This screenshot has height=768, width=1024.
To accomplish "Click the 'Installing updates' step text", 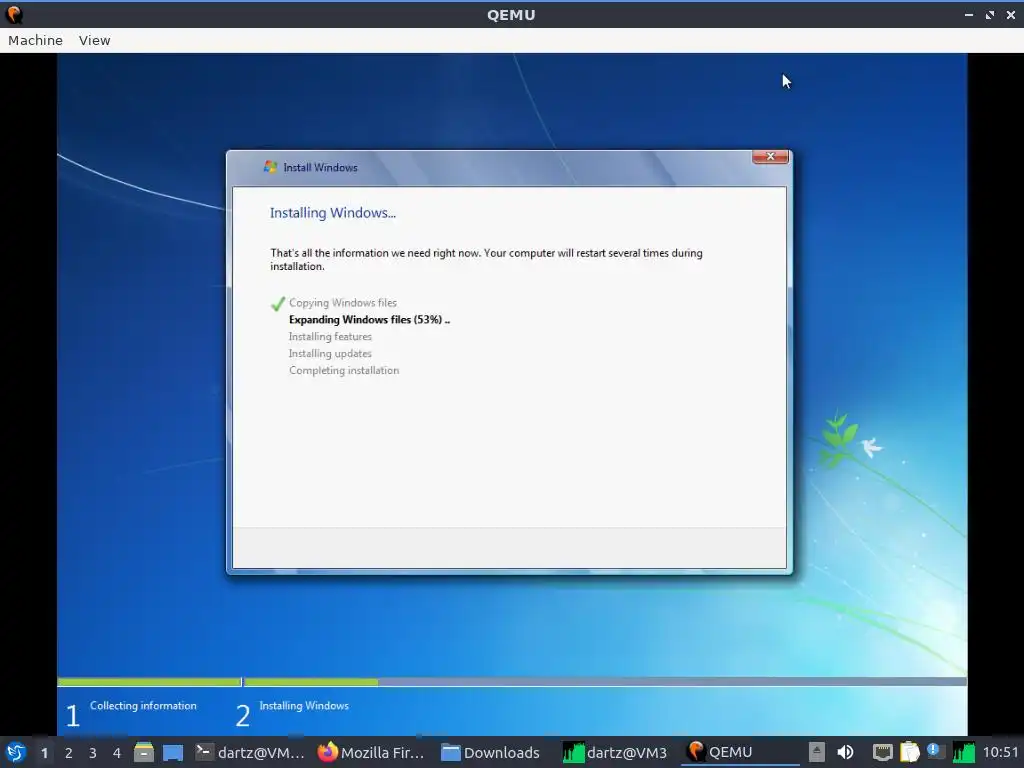I will 330,354.
